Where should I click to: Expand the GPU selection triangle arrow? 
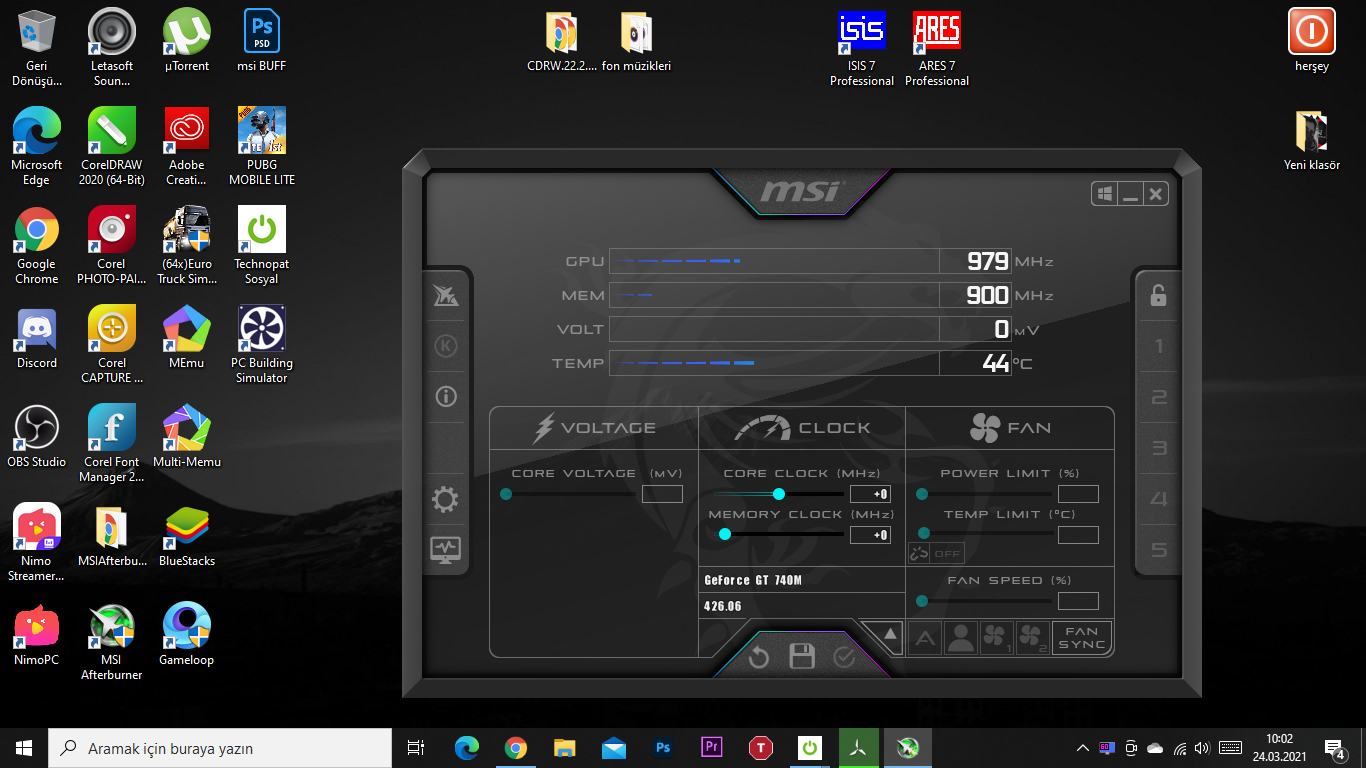pyautogui.click(x=888, y=634)
